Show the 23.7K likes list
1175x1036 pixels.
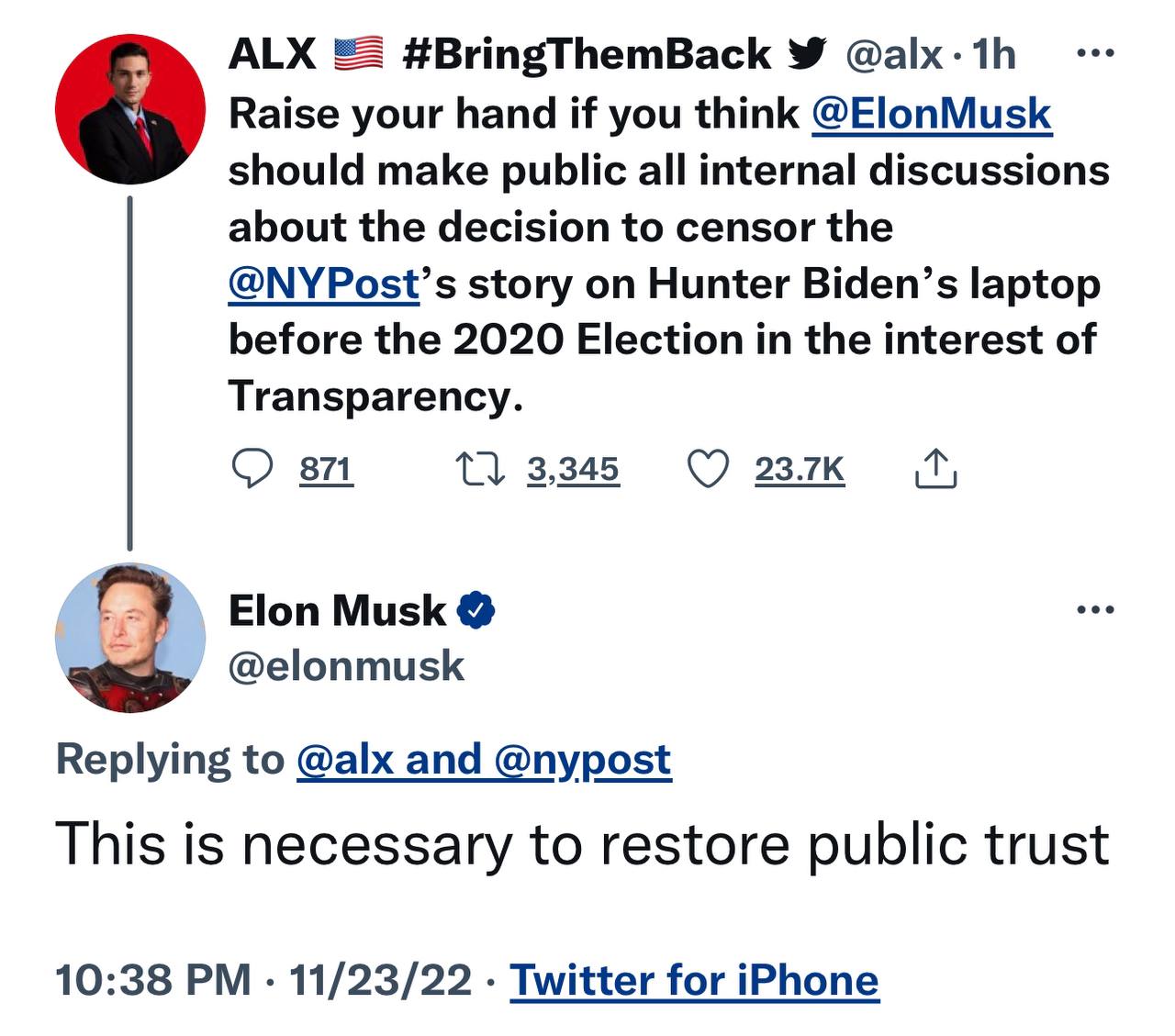(799, 470)
